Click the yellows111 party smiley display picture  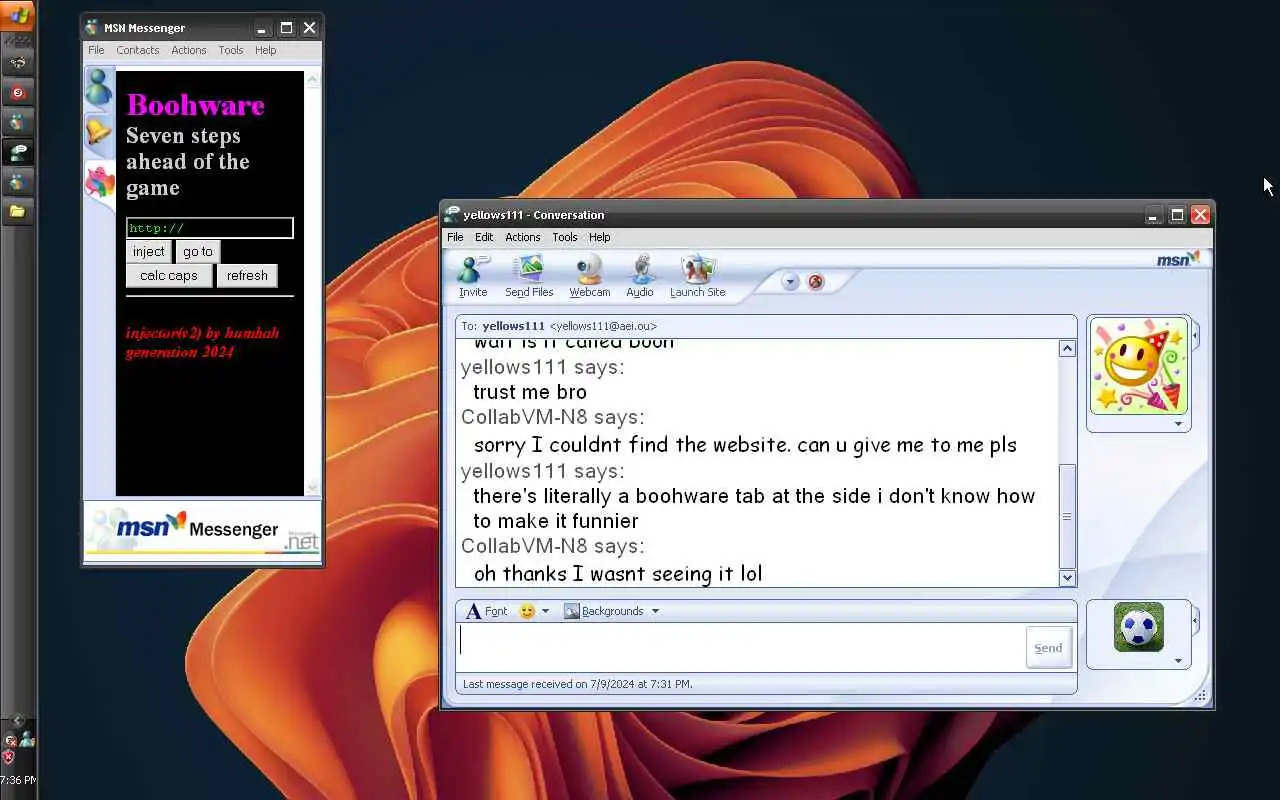click(1139, 366)
